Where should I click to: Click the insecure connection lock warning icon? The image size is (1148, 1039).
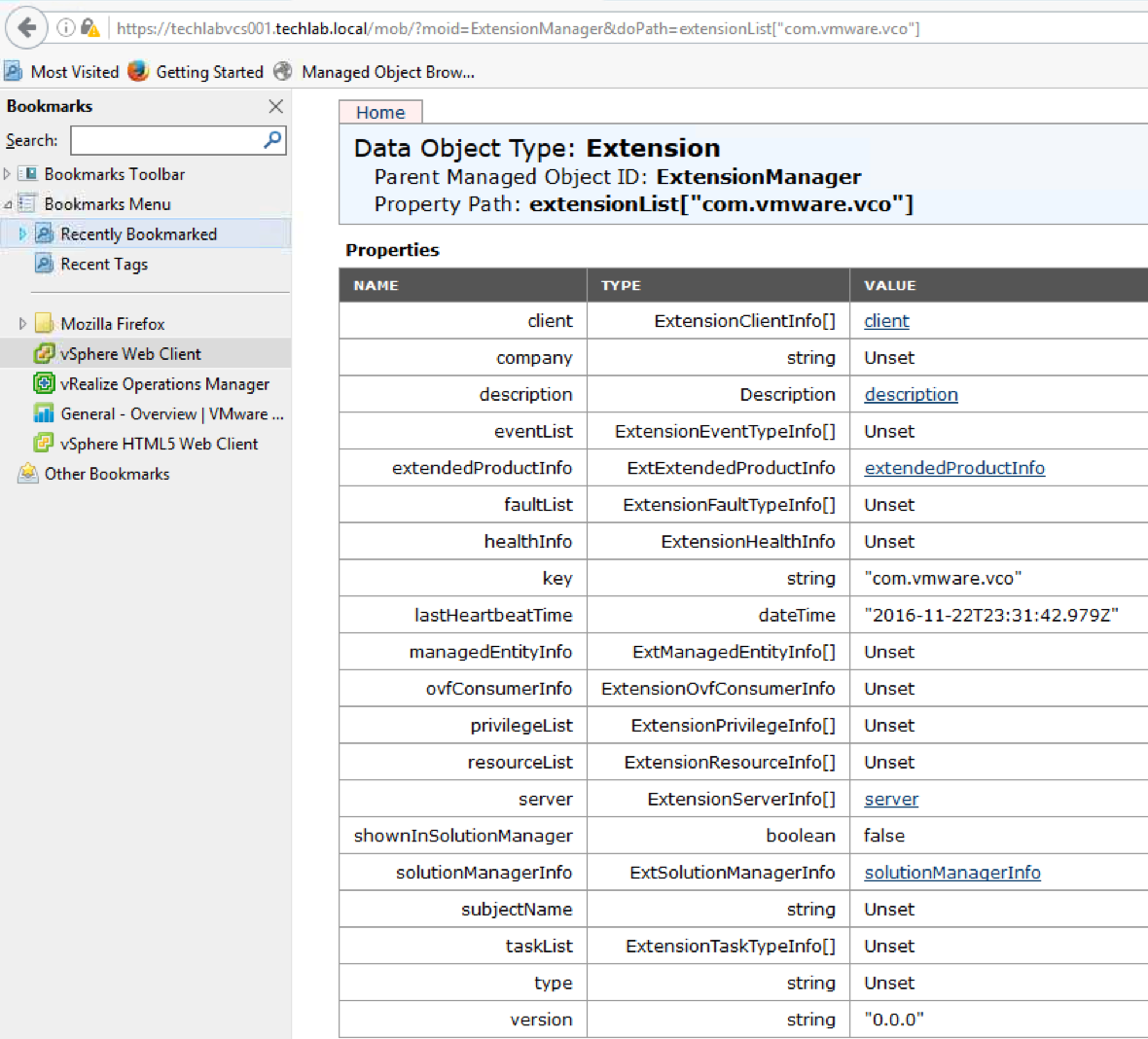tap(90, 28)
